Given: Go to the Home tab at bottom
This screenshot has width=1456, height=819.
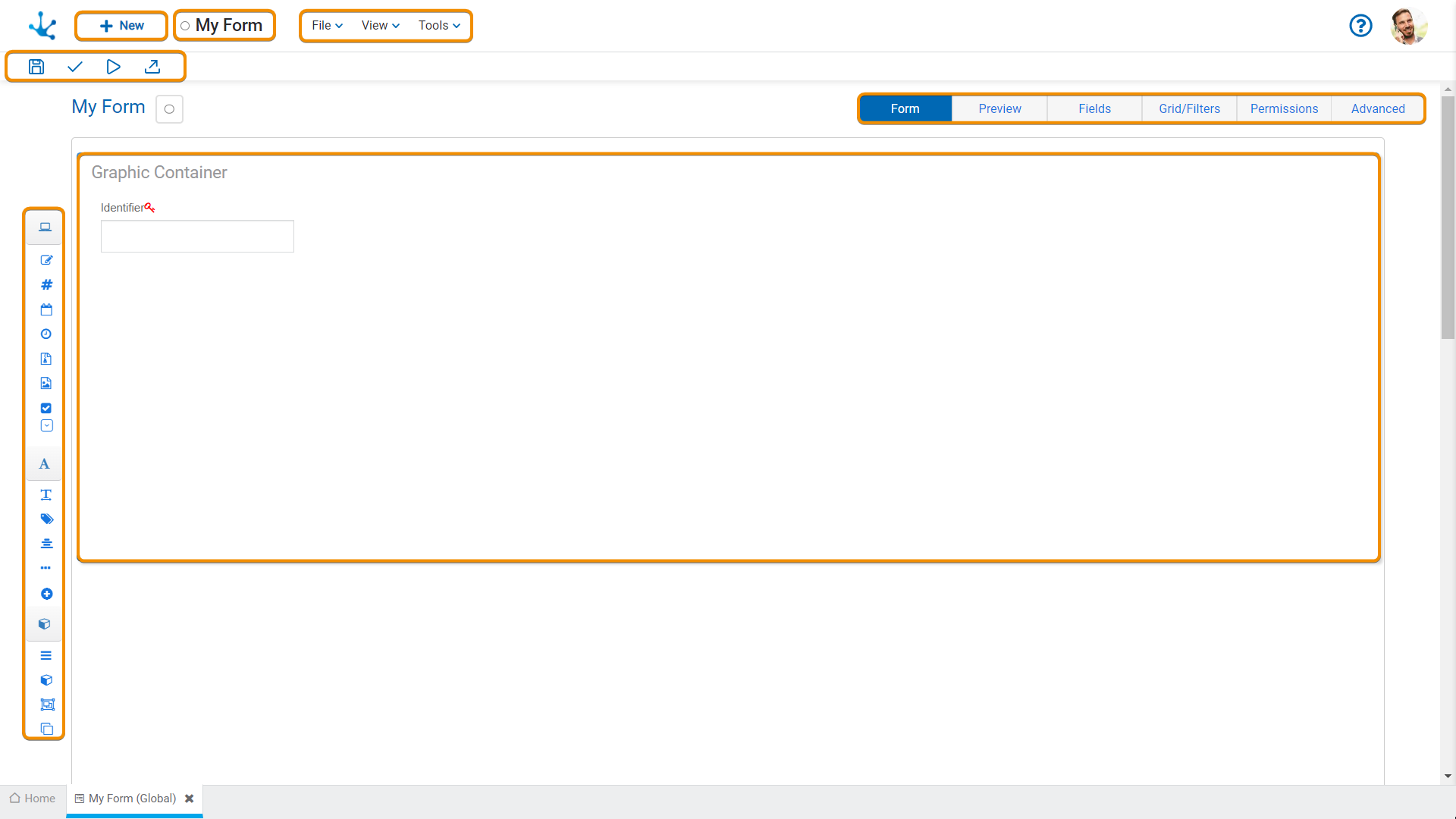Looking at the screenshot, I should point(33,799).
